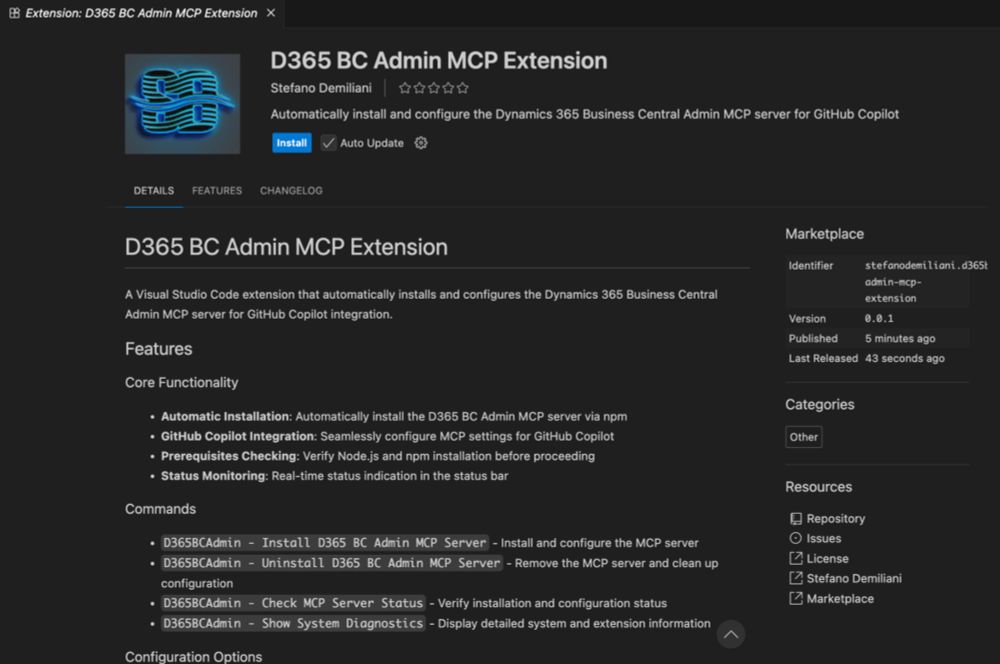Click the Published '5 minutes ago' value
1000x664 pixels.
pos(900,339)
